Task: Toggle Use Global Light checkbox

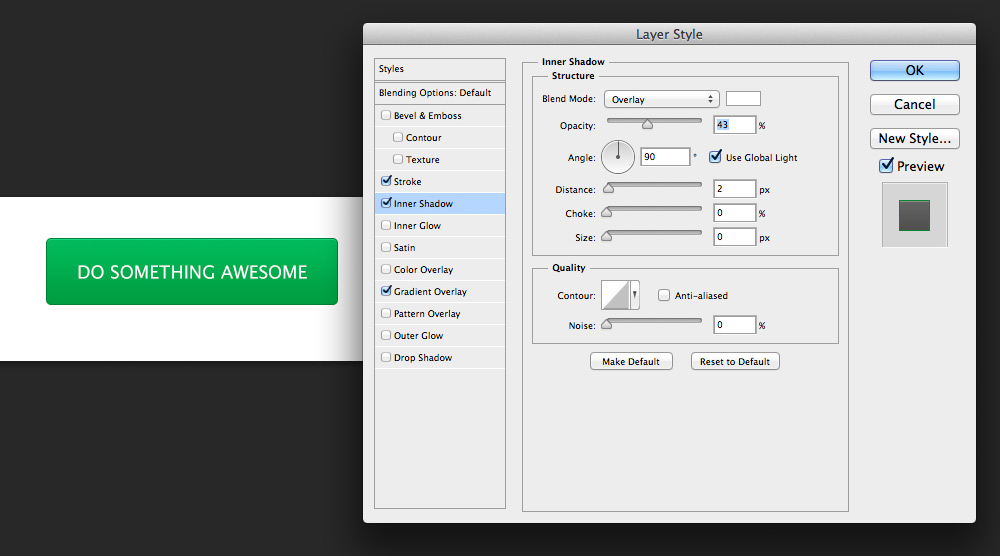Action: coord(715,157)
